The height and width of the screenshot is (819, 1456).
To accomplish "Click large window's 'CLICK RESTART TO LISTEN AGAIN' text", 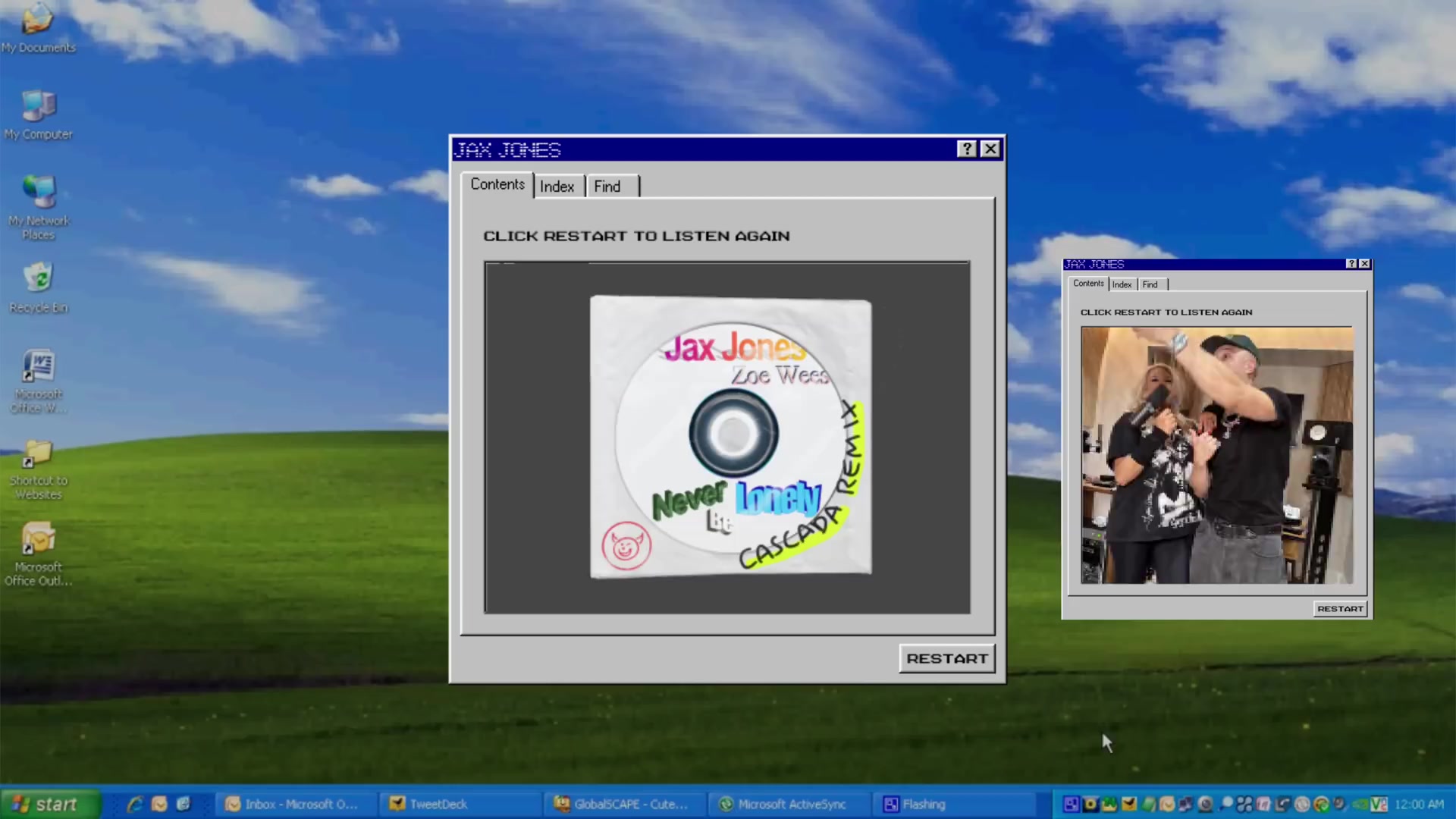I will click(x=636, y=236).
